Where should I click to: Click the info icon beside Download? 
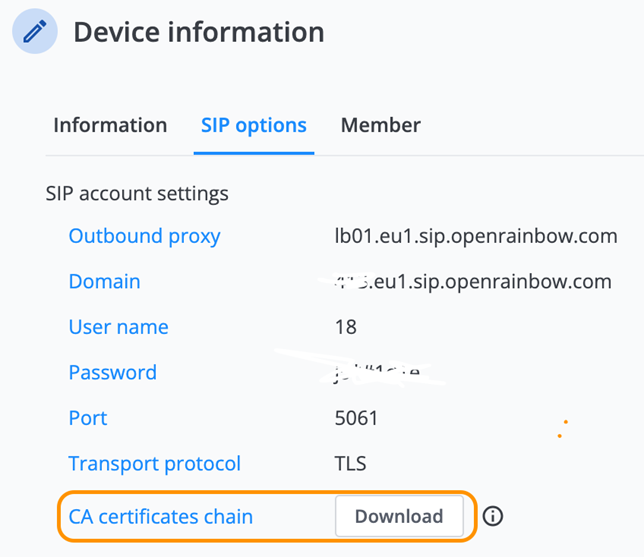492,516
